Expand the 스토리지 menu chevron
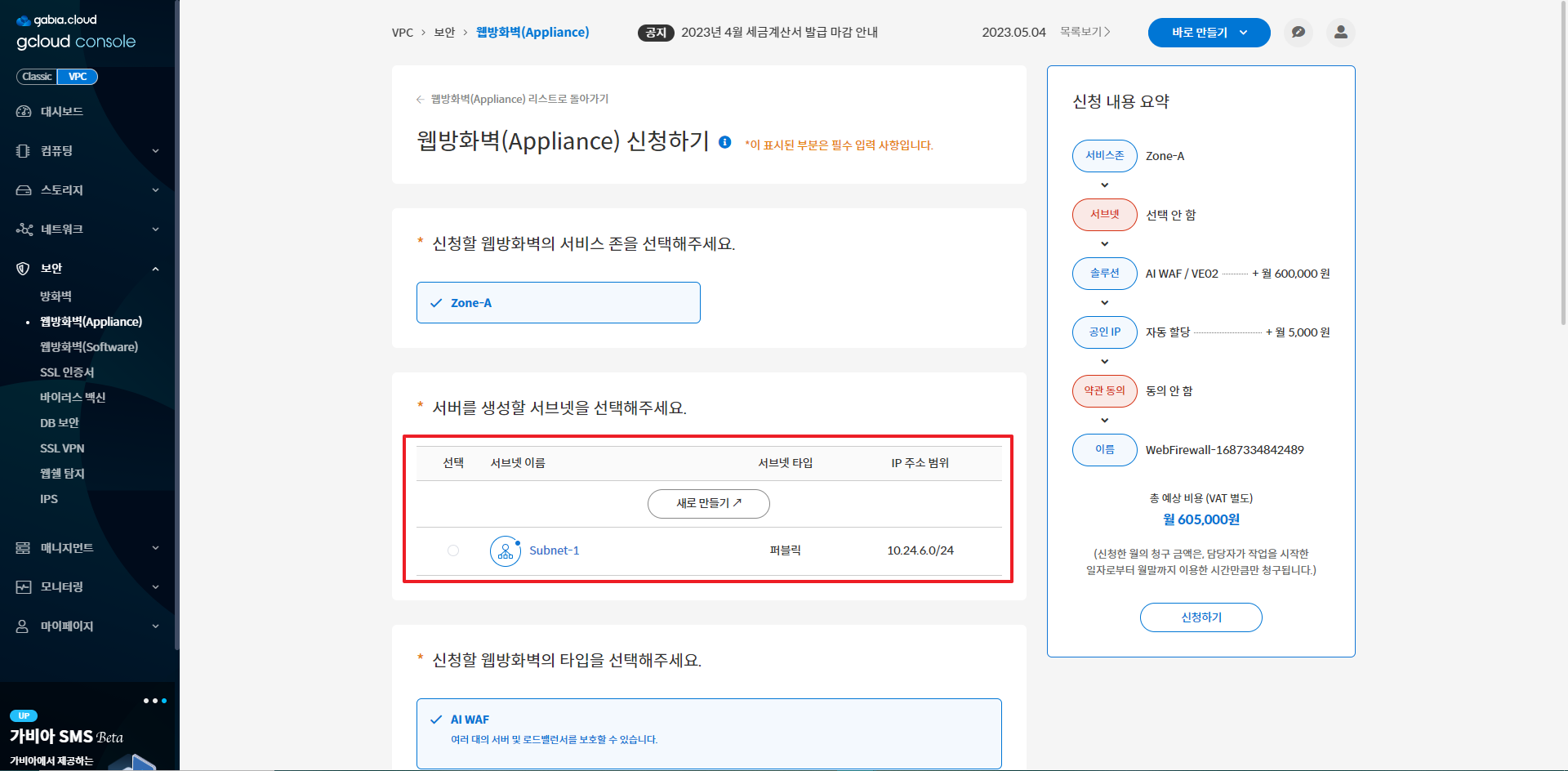The width and height of the screenshot is (1568, 771). (x=155, y=190)
